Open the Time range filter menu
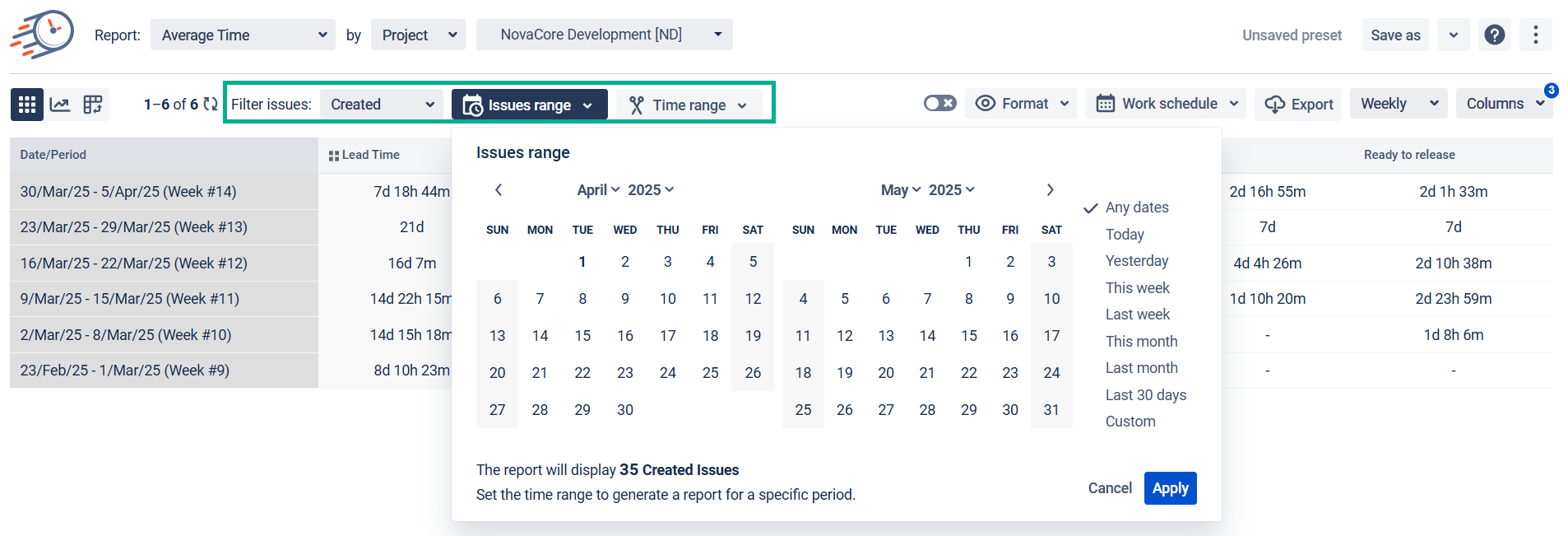Screen dimensions: 1568x536 (x=689, y=105)
